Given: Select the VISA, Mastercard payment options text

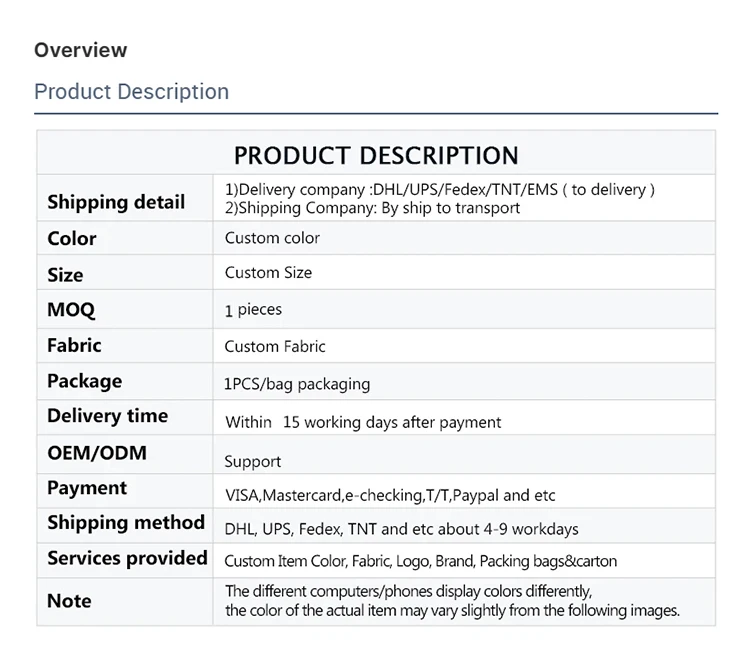Looking at the screenshot, I should [390, 495].
